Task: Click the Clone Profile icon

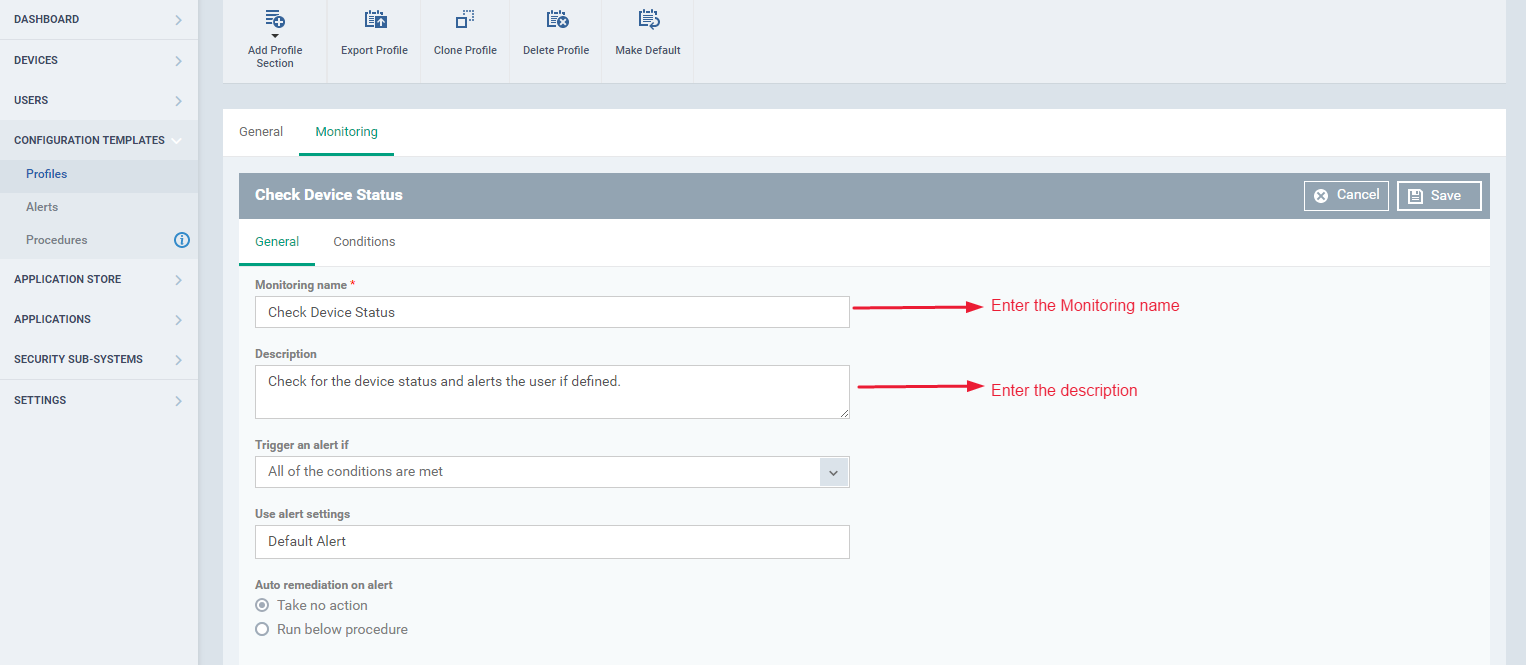Action: pos(465,19)
